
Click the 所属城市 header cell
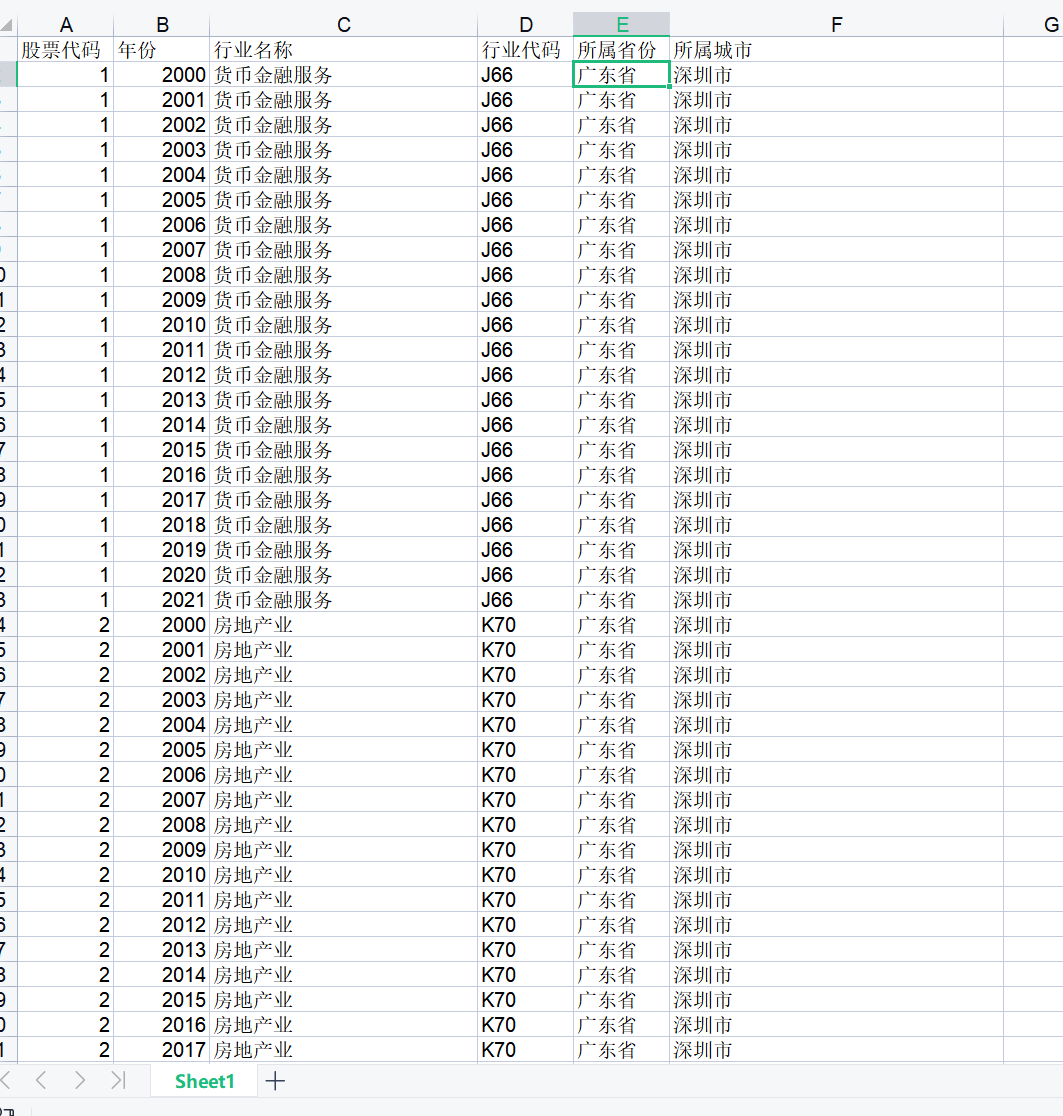coord(837,50)
